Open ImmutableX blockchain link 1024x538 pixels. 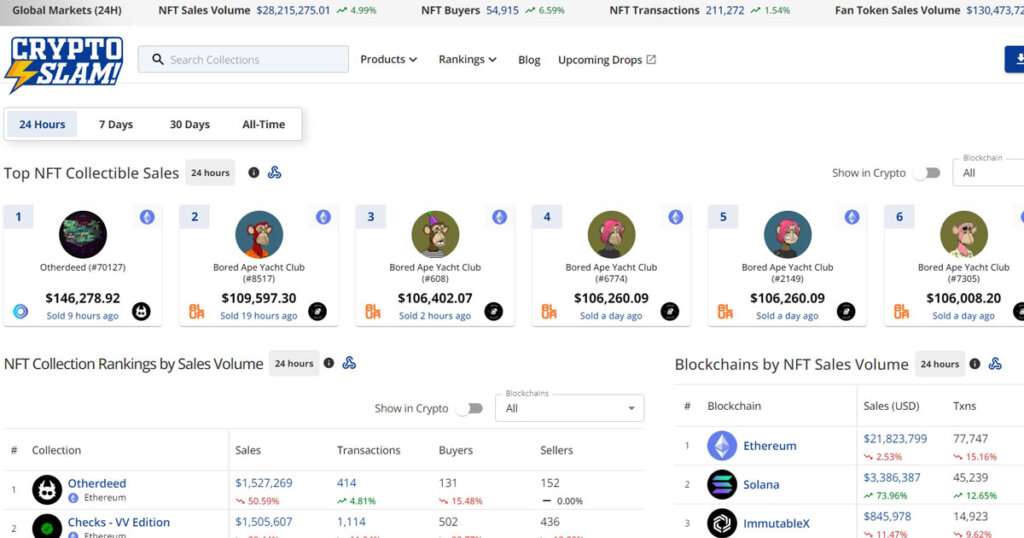click(776, 524)
